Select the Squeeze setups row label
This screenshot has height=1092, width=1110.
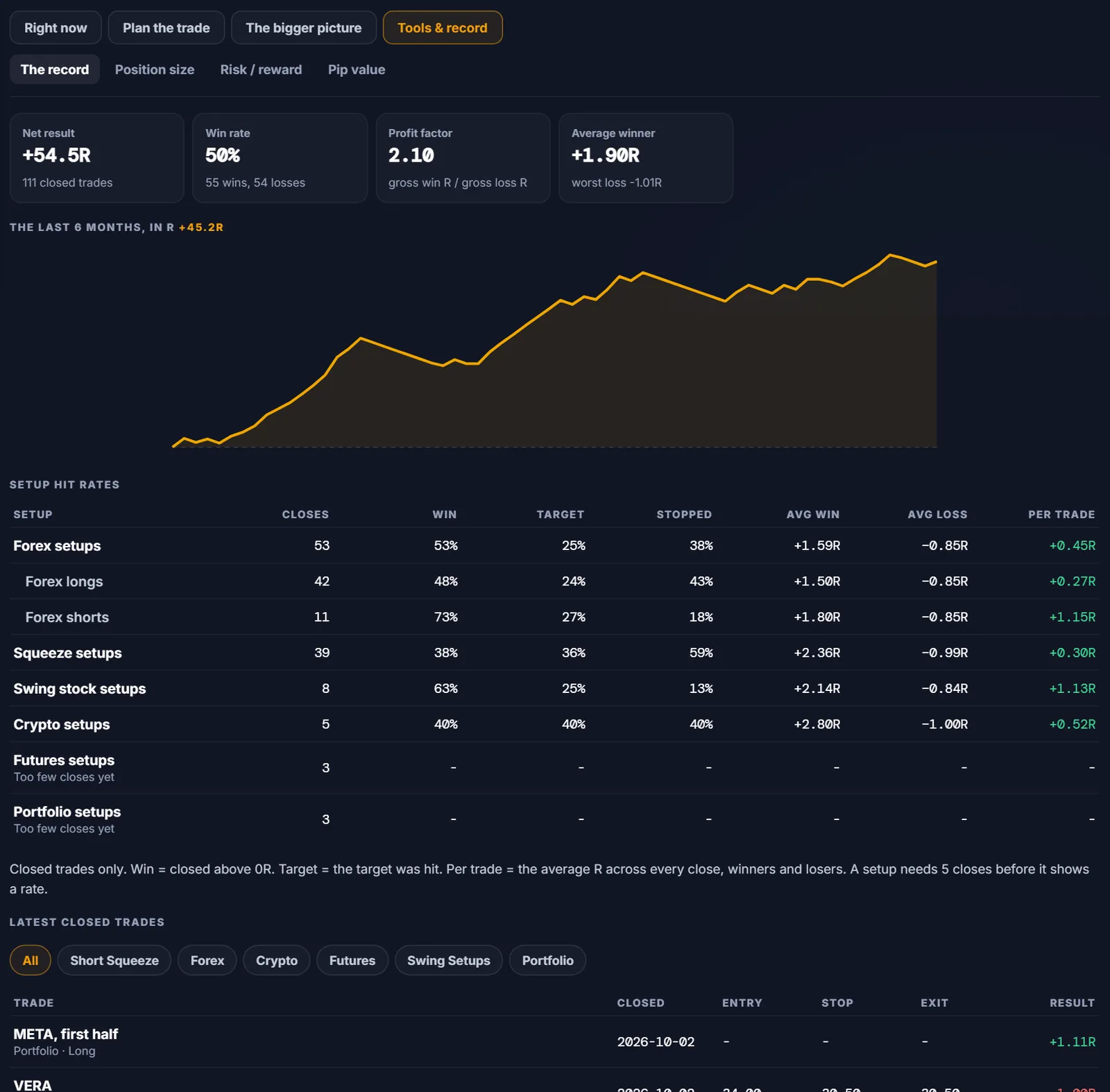coord(67,653)
